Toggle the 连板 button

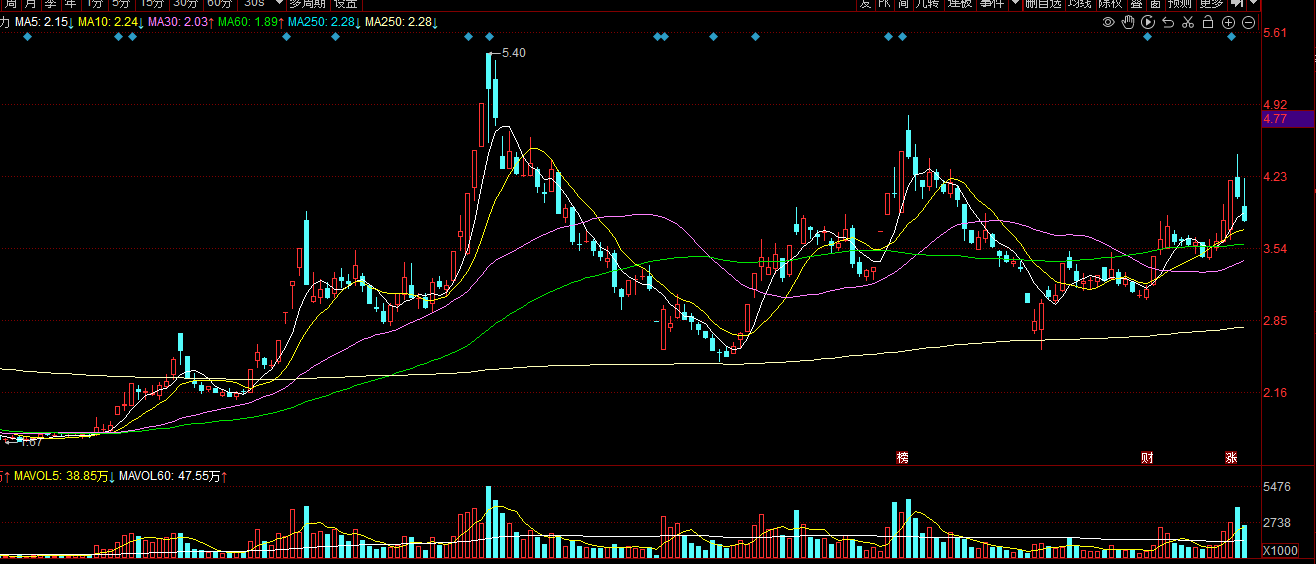(960, 4)
